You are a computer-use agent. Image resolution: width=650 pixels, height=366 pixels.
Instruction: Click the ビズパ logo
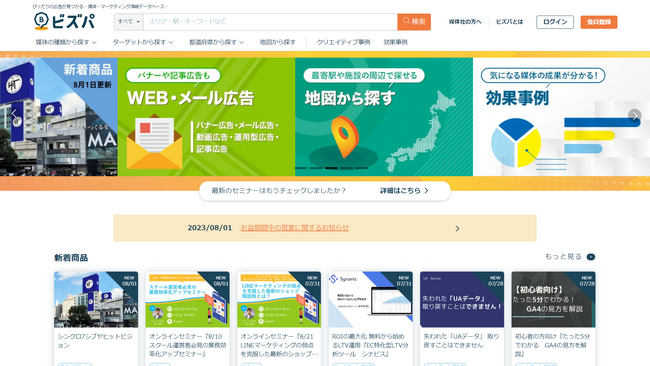(64, 21)
